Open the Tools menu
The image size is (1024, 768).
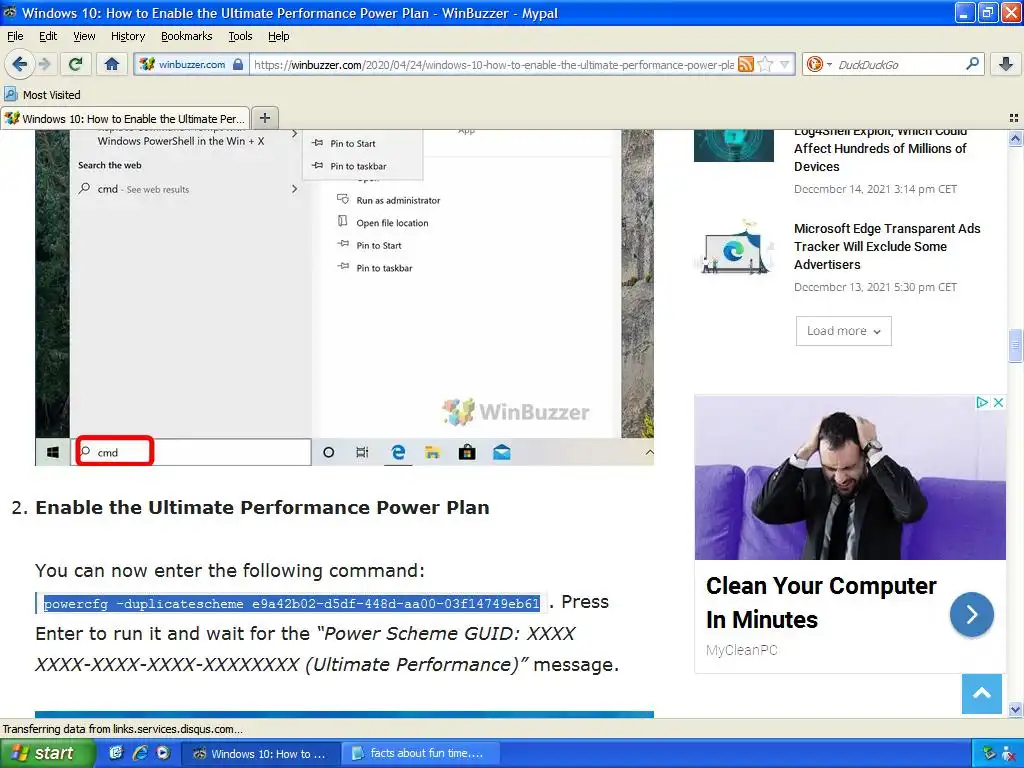click(x=240, y=36)
